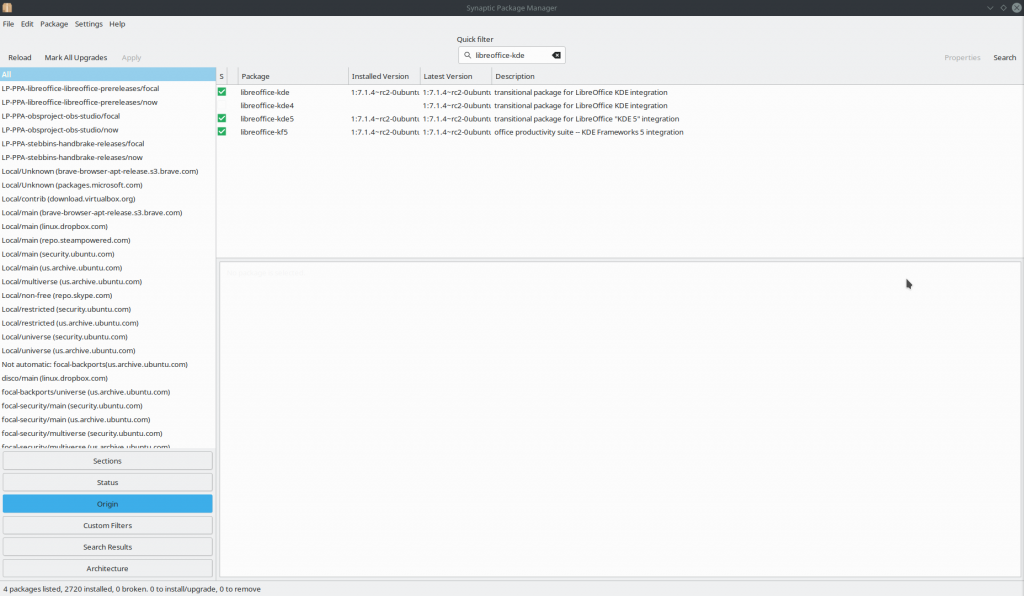Image resolution: width=1024 pixels, height=596 pixels.
Task: Select LP-PPA-obsproject-obs-studio/focal origin
Action: (x=61, y=116)
